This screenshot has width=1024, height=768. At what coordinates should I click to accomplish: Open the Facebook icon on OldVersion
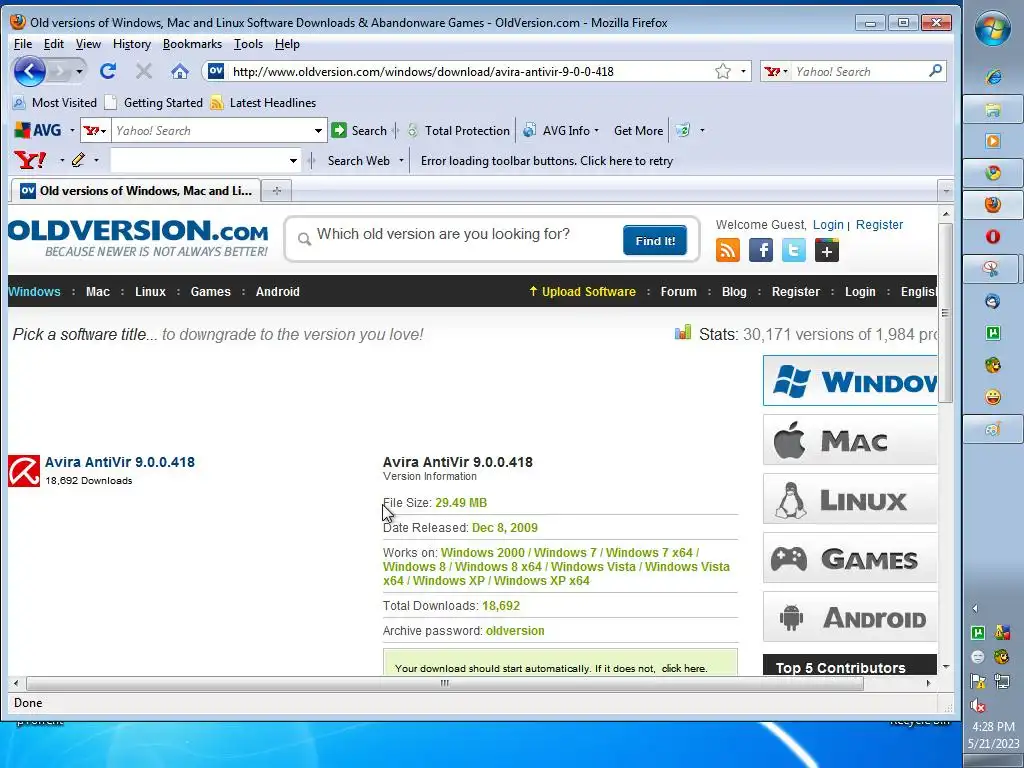click(761, 250)
